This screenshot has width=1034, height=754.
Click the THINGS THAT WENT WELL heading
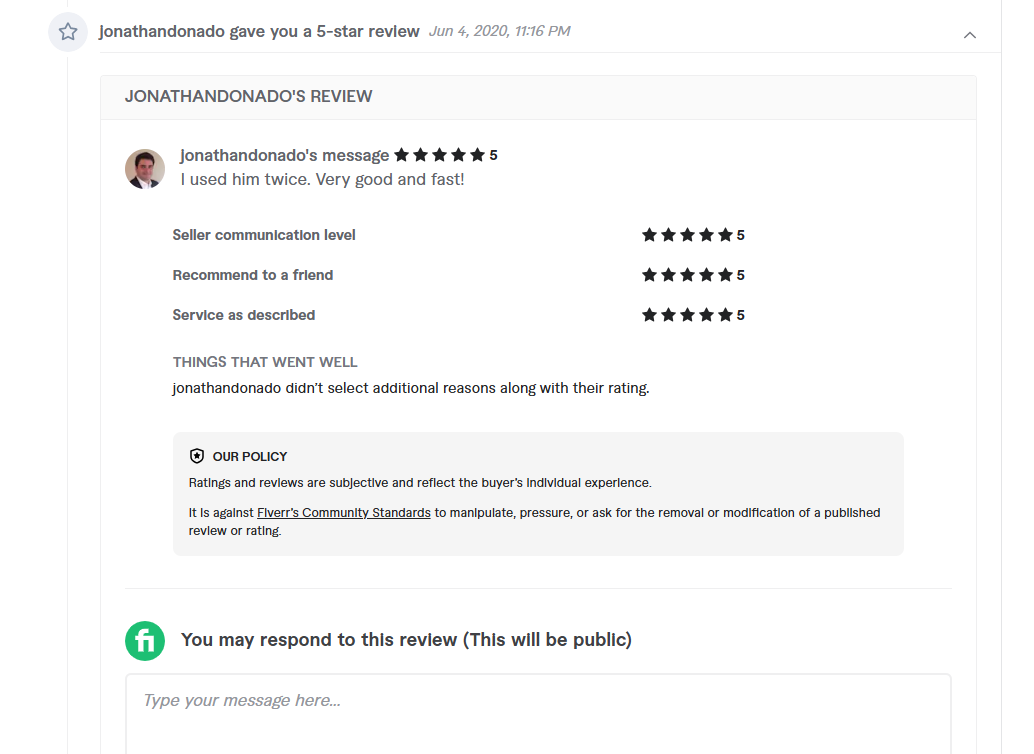[265, 362]
